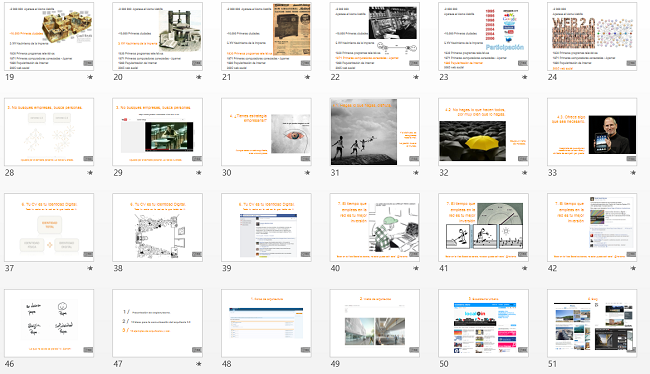
Task: Select slide 41 with comic strip panels
Action: [483, 228]
